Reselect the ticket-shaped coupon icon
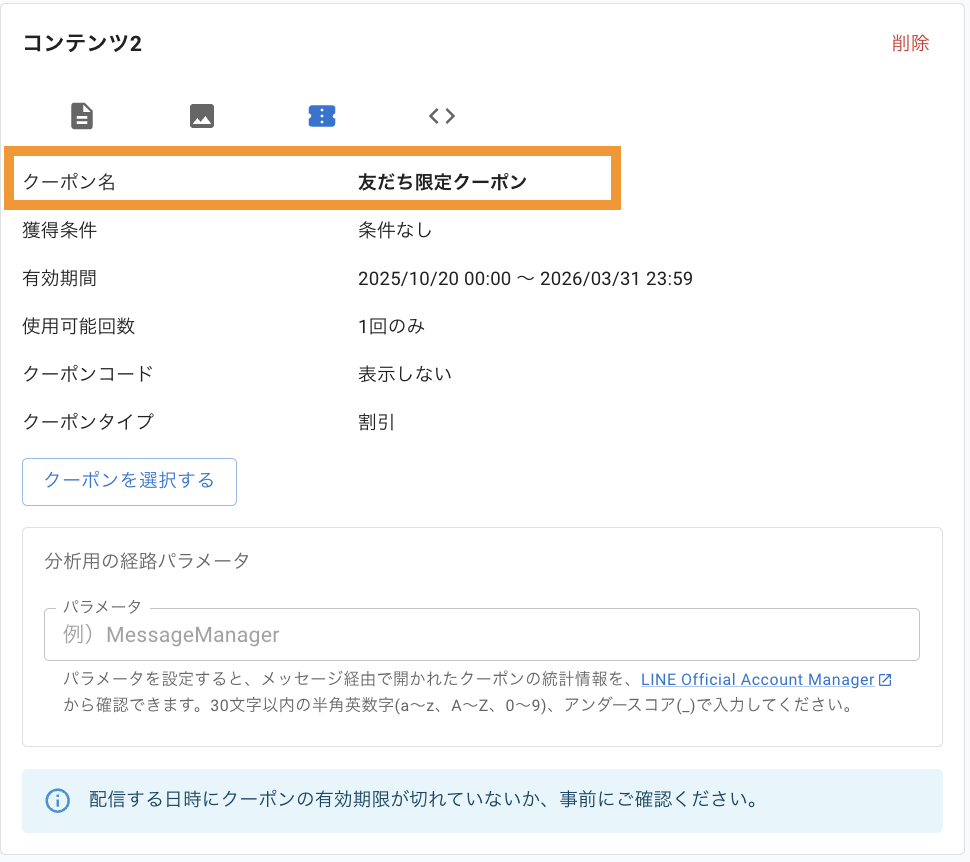Screen dimensions: 970x862 click(x=321, y=115)
